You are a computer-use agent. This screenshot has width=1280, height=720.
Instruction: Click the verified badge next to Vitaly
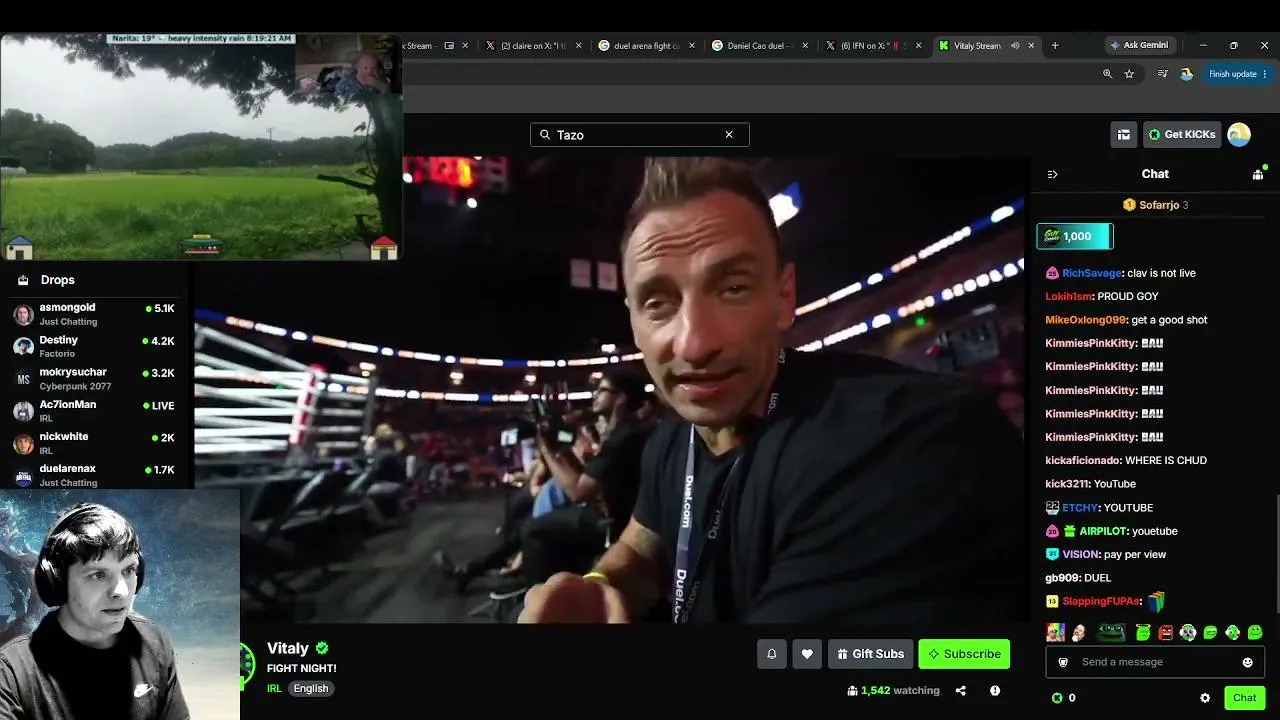pos(322,648)
